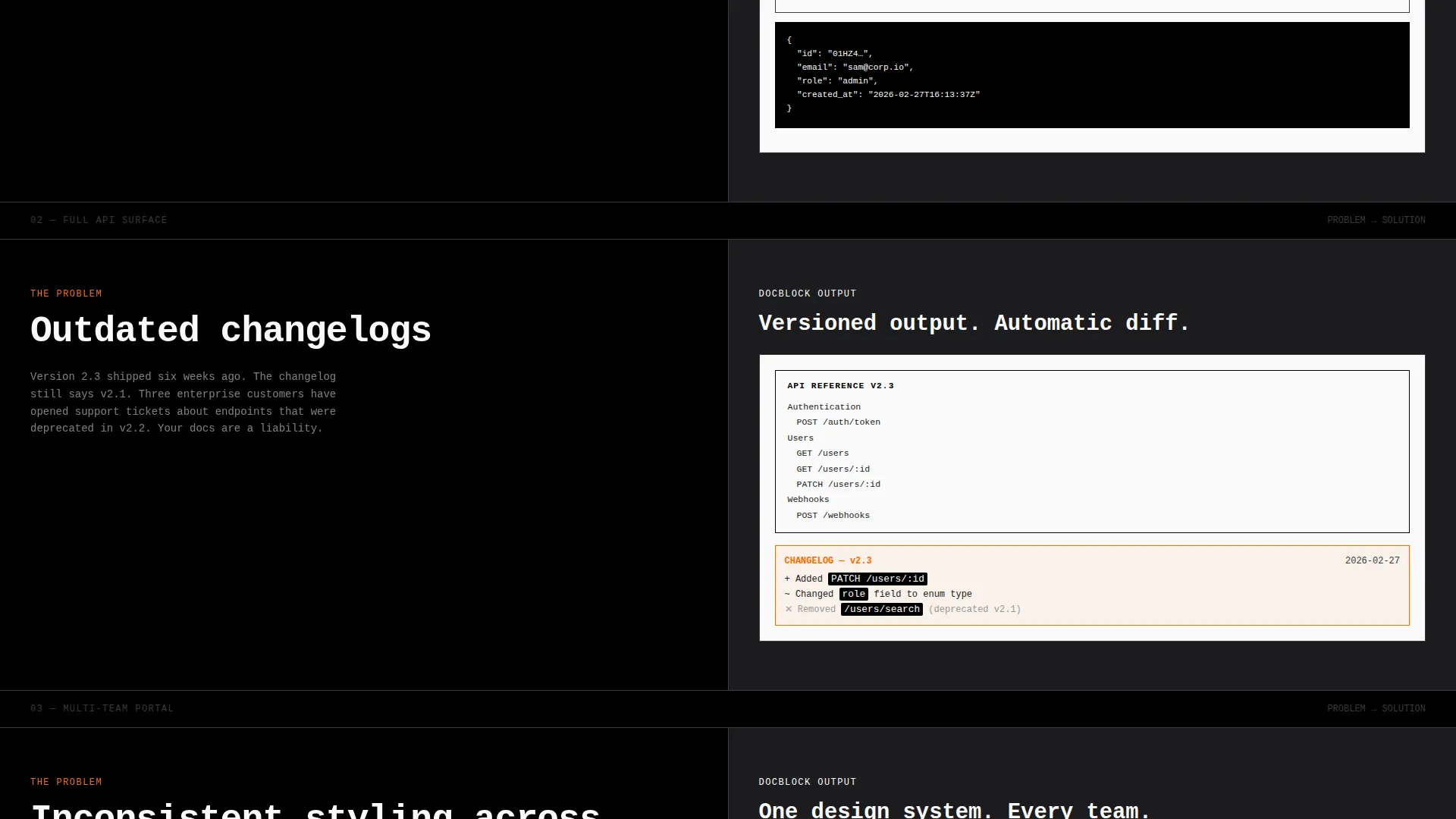Click the 'role' code chip in the changelog
This screenshot has width=1456, height=819.
853,595
